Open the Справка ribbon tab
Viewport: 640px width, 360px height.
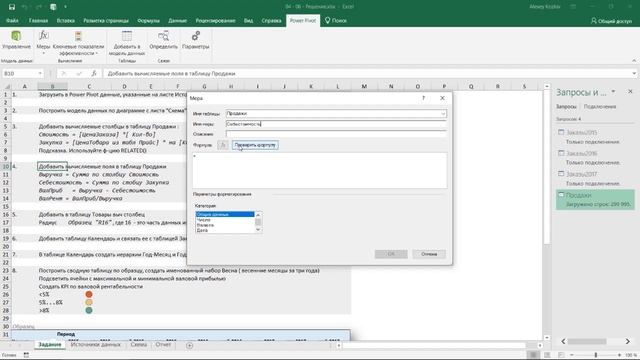pos(271,20)
